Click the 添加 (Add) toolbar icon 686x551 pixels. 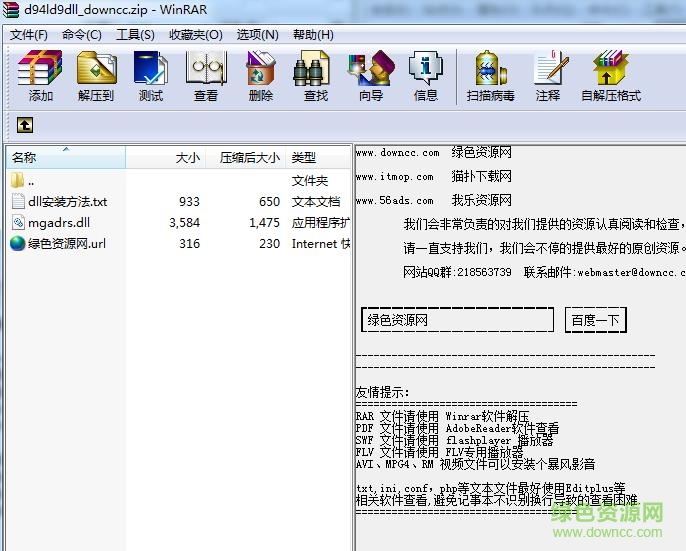[41, 76]
